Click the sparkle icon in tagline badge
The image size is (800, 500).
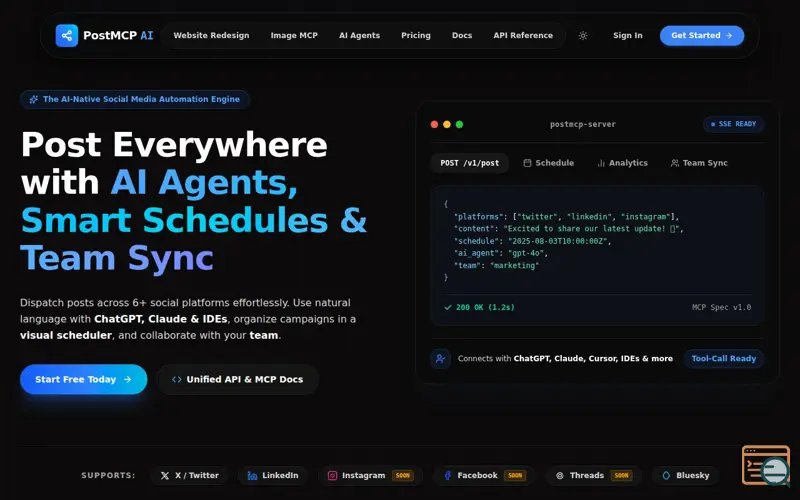point(34,99)
